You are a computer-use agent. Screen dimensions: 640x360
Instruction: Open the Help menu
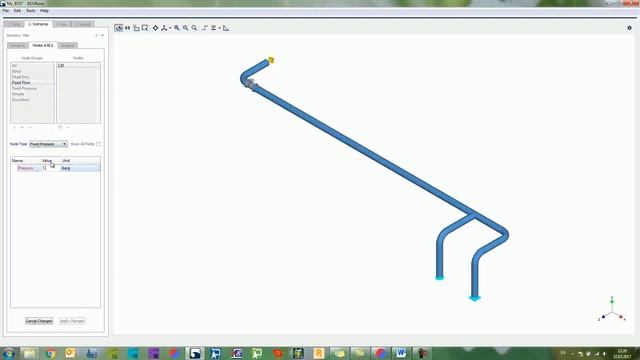pos(44,11)
